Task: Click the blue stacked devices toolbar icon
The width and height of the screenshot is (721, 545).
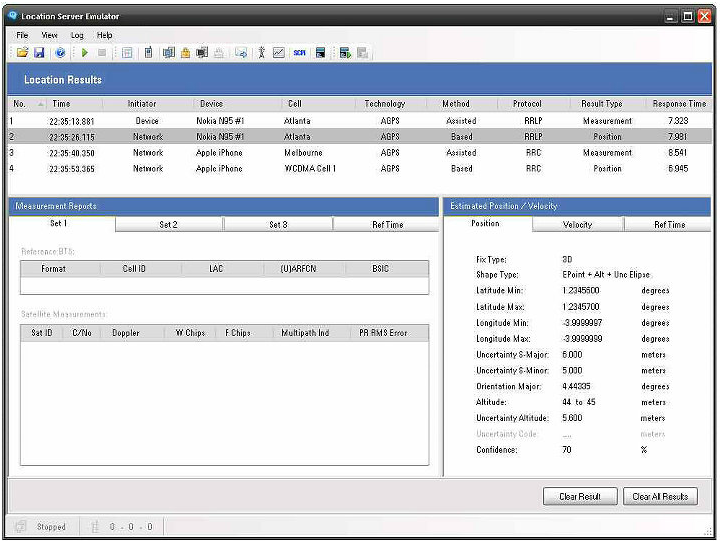Action: point(169,52)
